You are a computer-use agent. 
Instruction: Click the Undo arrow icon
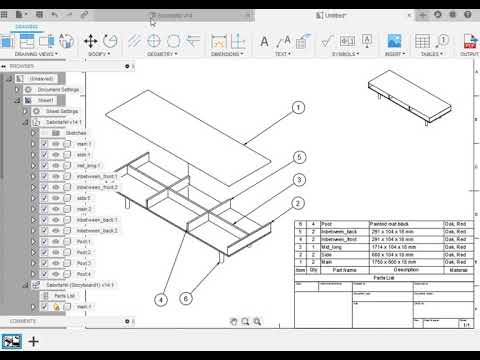(x=55, y=14)
